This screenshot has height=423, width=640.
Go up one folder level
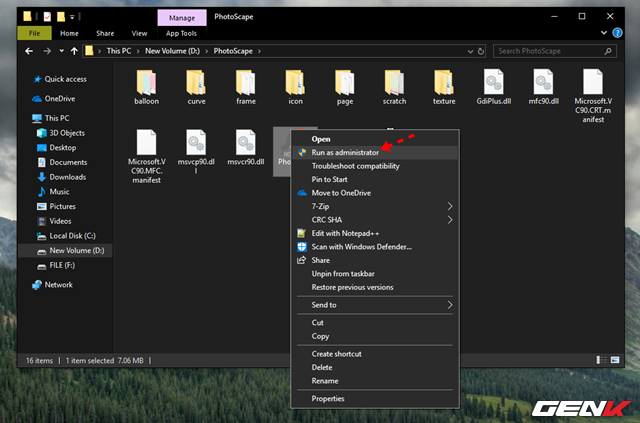click(x=74, y=51)
